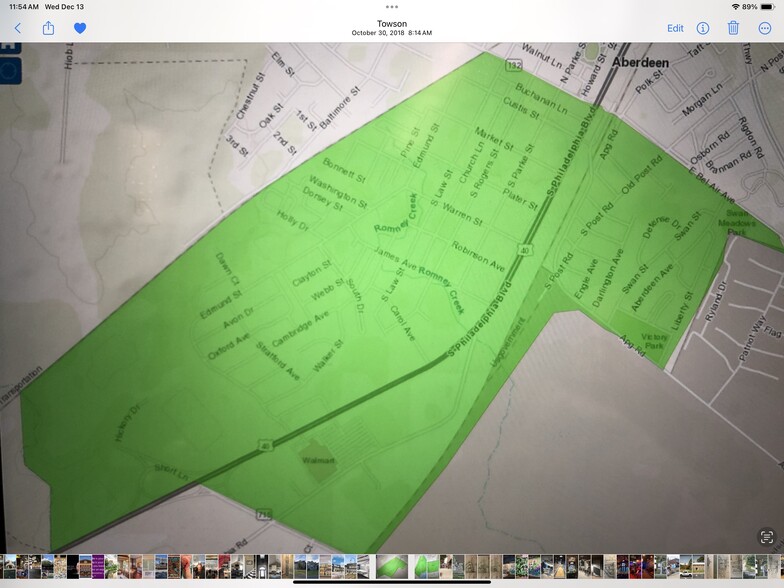Tap the Wi-Fi icon in status bar
This screenshot has width=784, height=588.
point(736,7)
